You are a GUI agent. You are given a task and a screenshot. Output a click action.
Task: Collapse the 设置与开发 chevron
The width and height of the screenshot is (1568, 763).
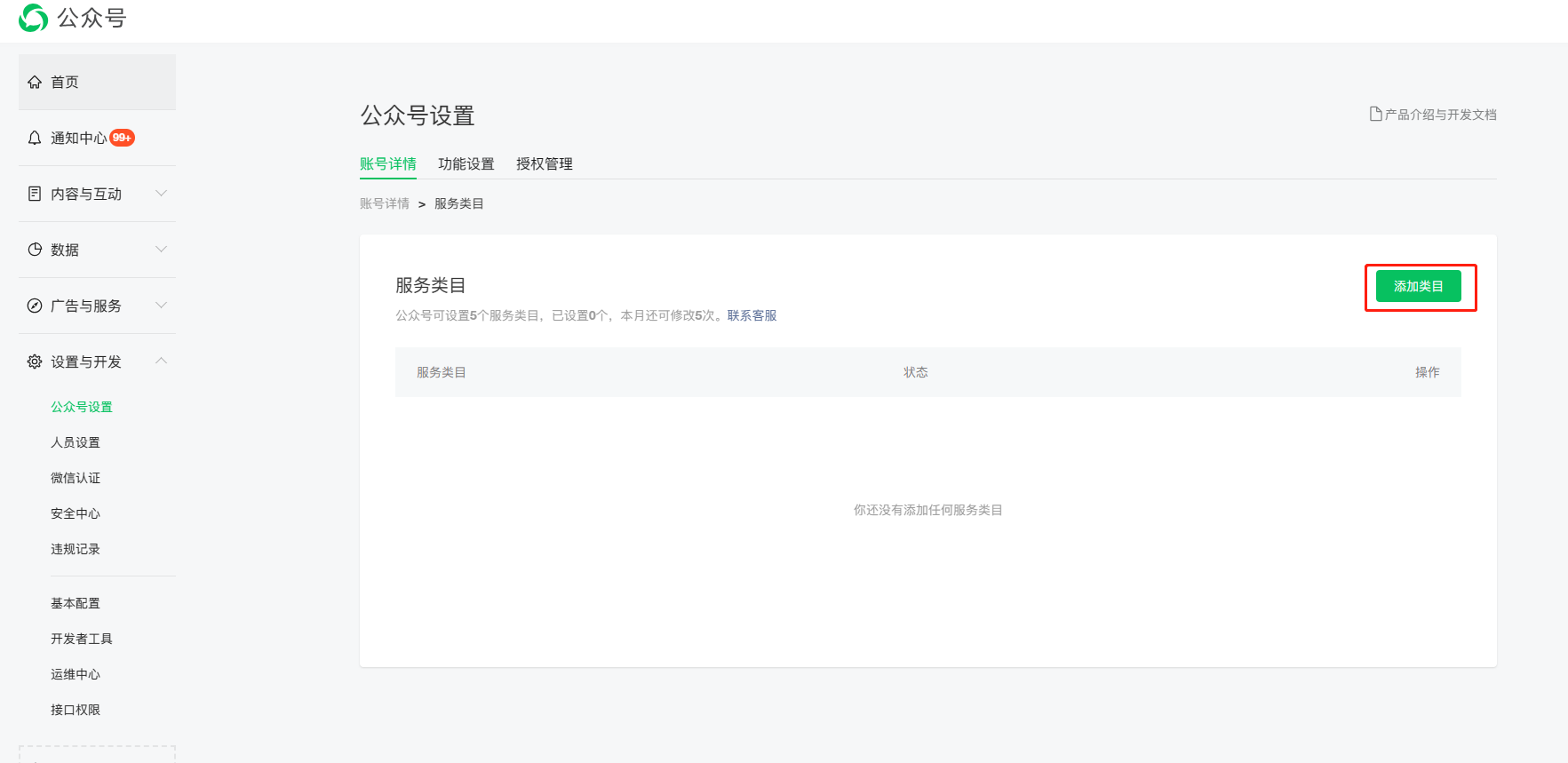(x=161, y=361)
